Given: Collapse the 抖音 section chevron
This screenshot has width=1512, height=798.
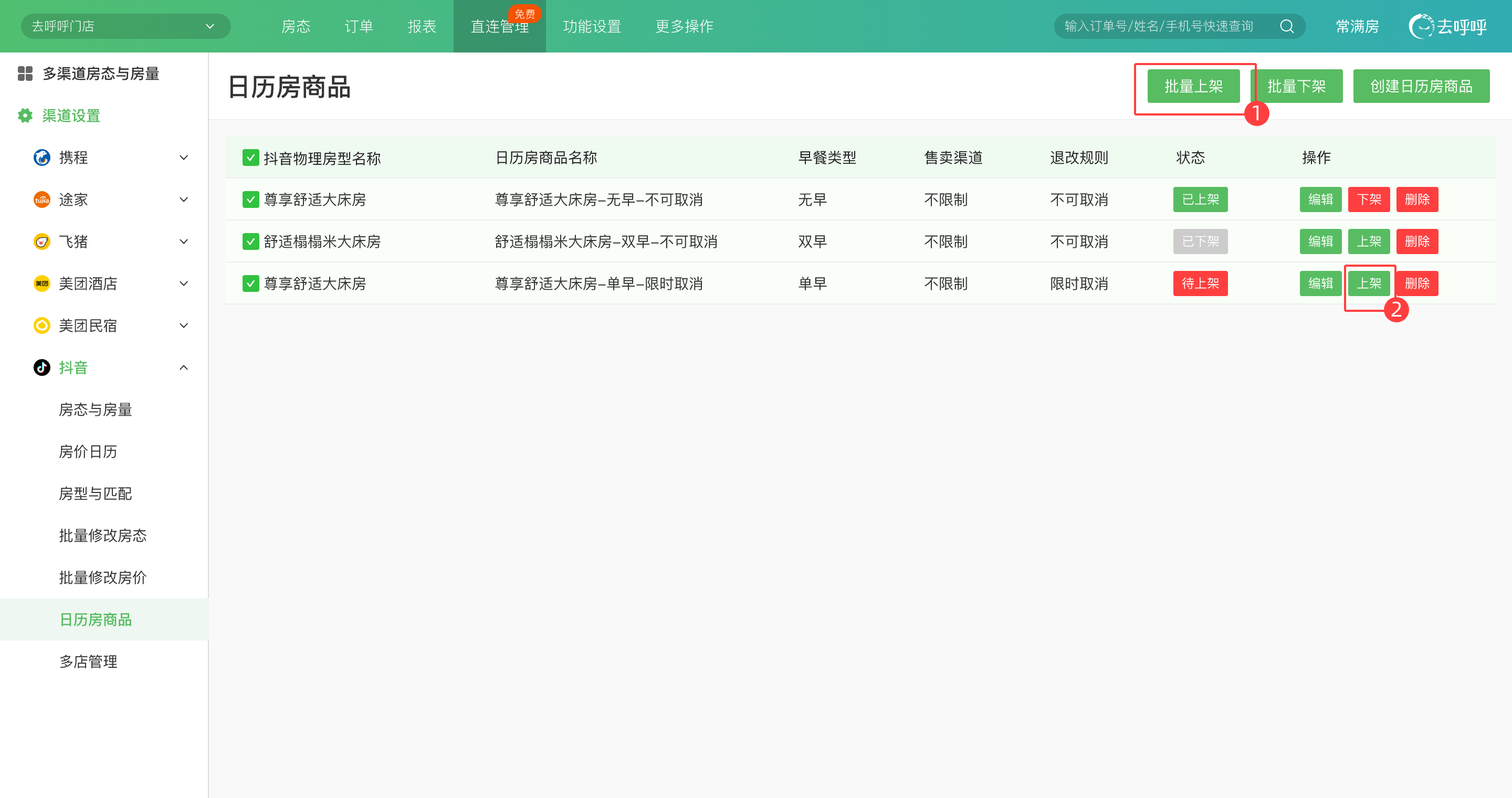Looking at the screenshot, I should (184, 368).
